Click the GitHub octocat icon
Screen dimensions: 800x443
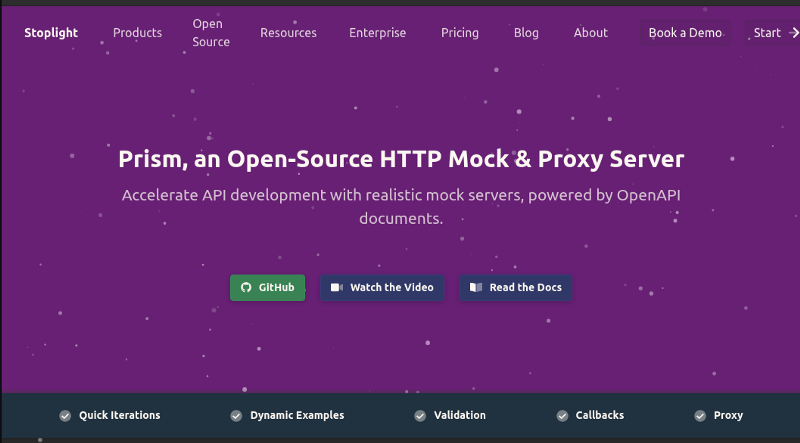coord(246,288)
